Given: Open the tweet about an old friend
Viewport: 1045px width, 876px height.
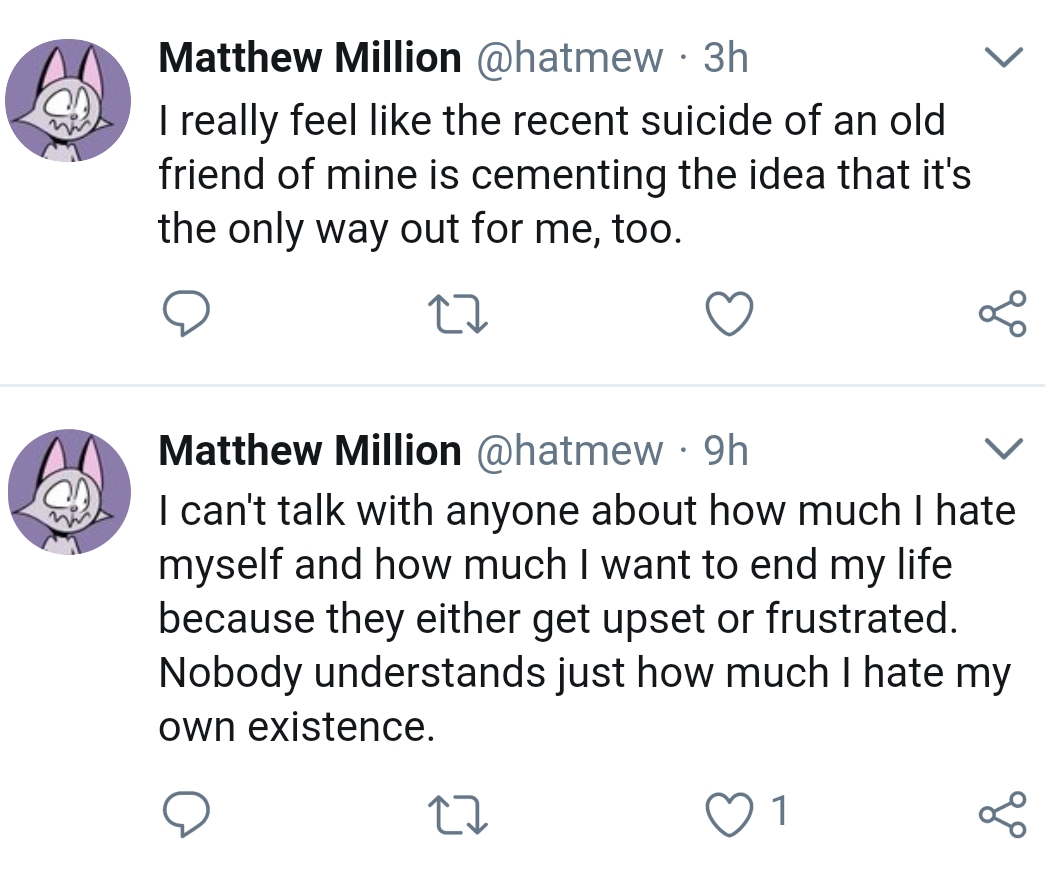Looking at the screenshot, I should point(560,176).
